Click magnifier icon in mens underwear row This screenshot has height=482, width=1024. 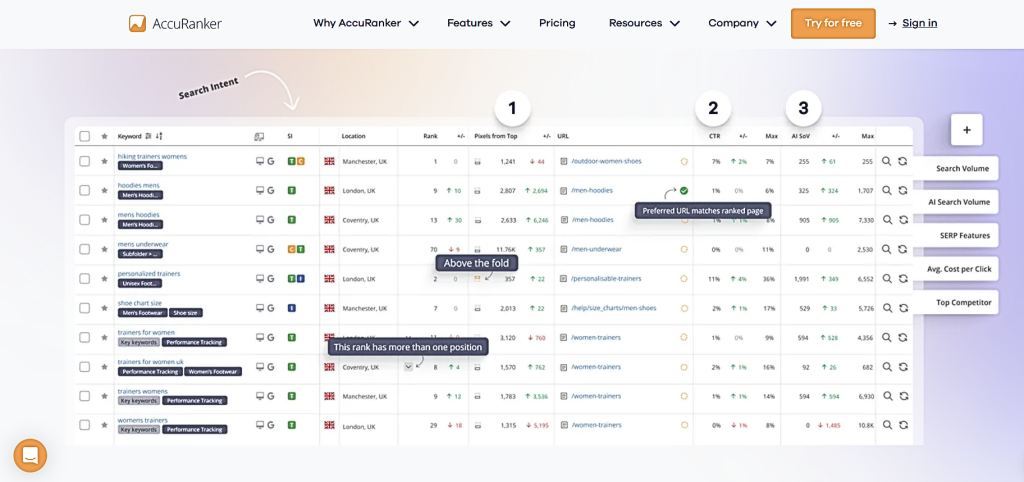point(886,249)
